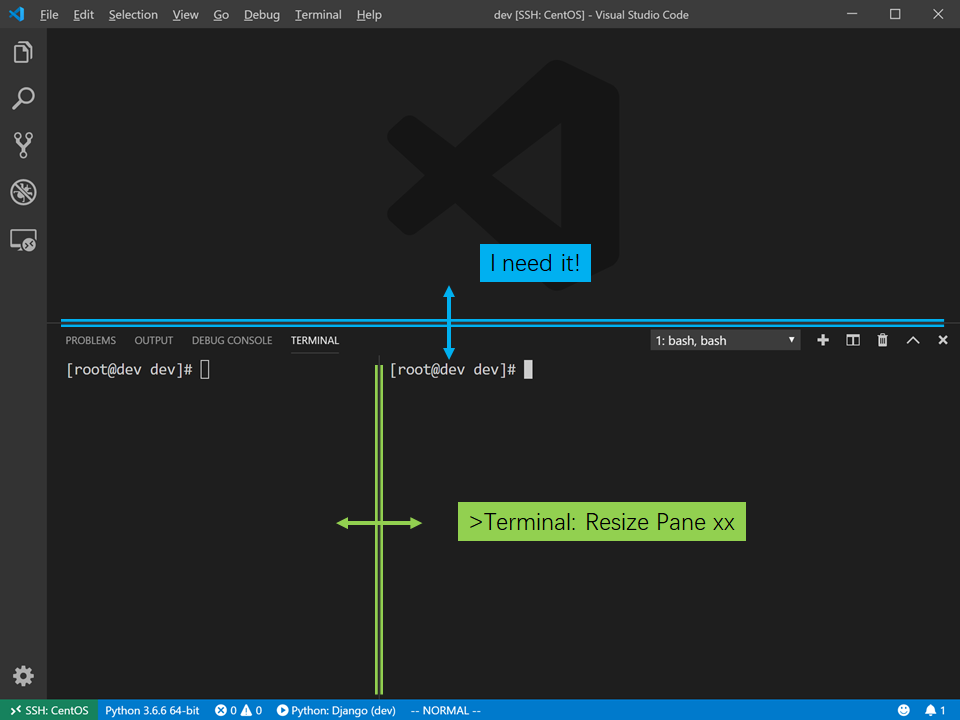Send feedback using the smiley icon
The image size is (960, 720).
(x=904, y=710)
